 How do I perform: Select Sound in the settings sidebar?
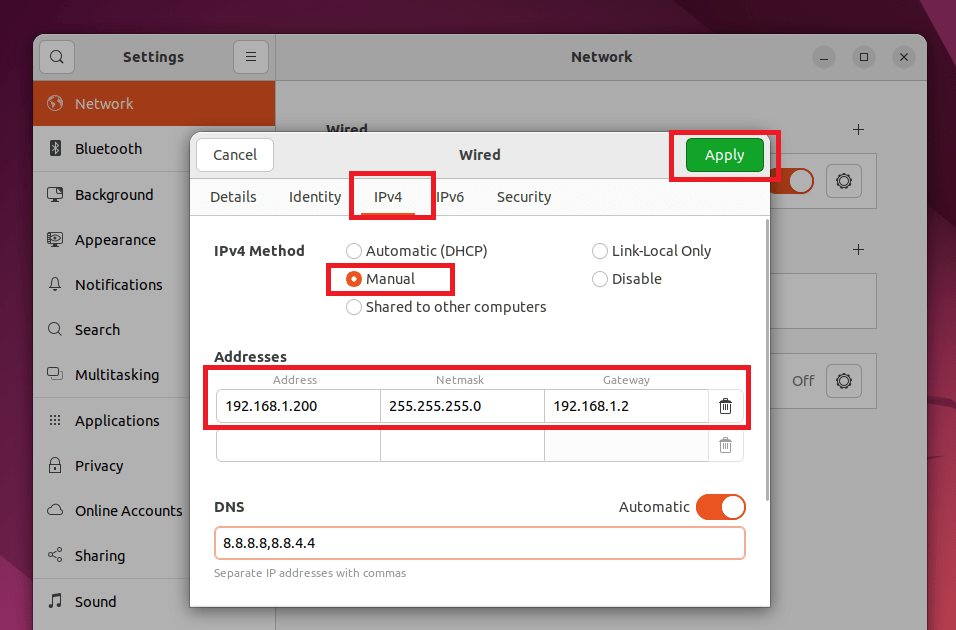coord(96,601)
